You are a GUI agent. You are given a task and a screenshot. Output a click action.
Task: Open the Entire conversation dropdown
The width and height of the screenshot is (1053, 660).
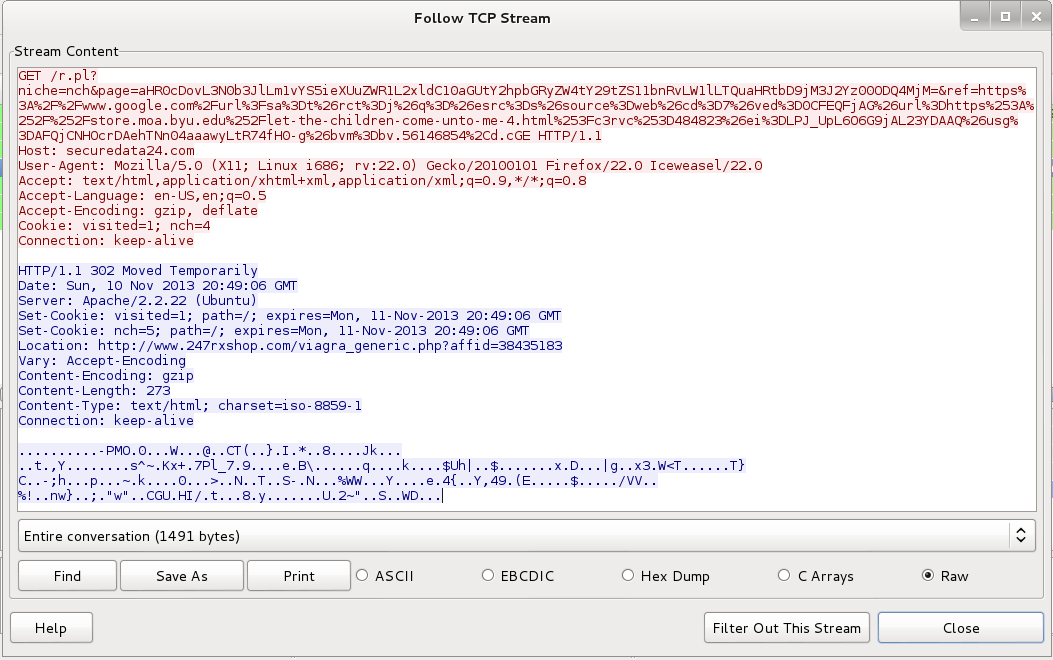[x=526, y=536]
